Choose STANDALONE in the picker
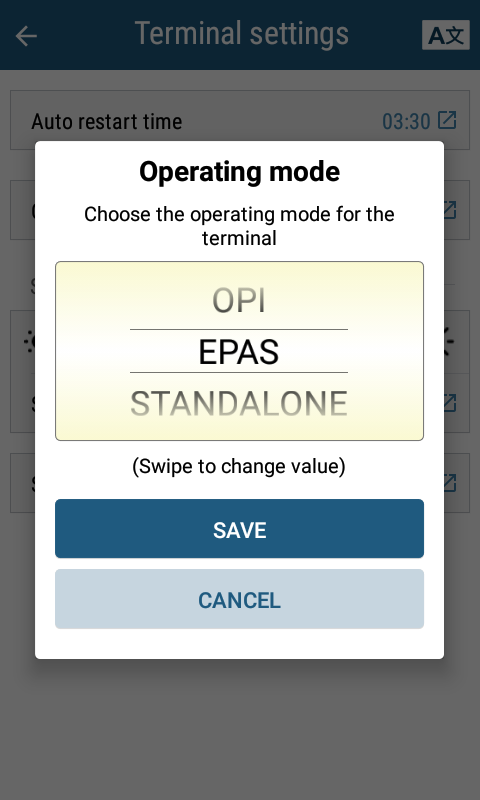 tap(239, 403)
